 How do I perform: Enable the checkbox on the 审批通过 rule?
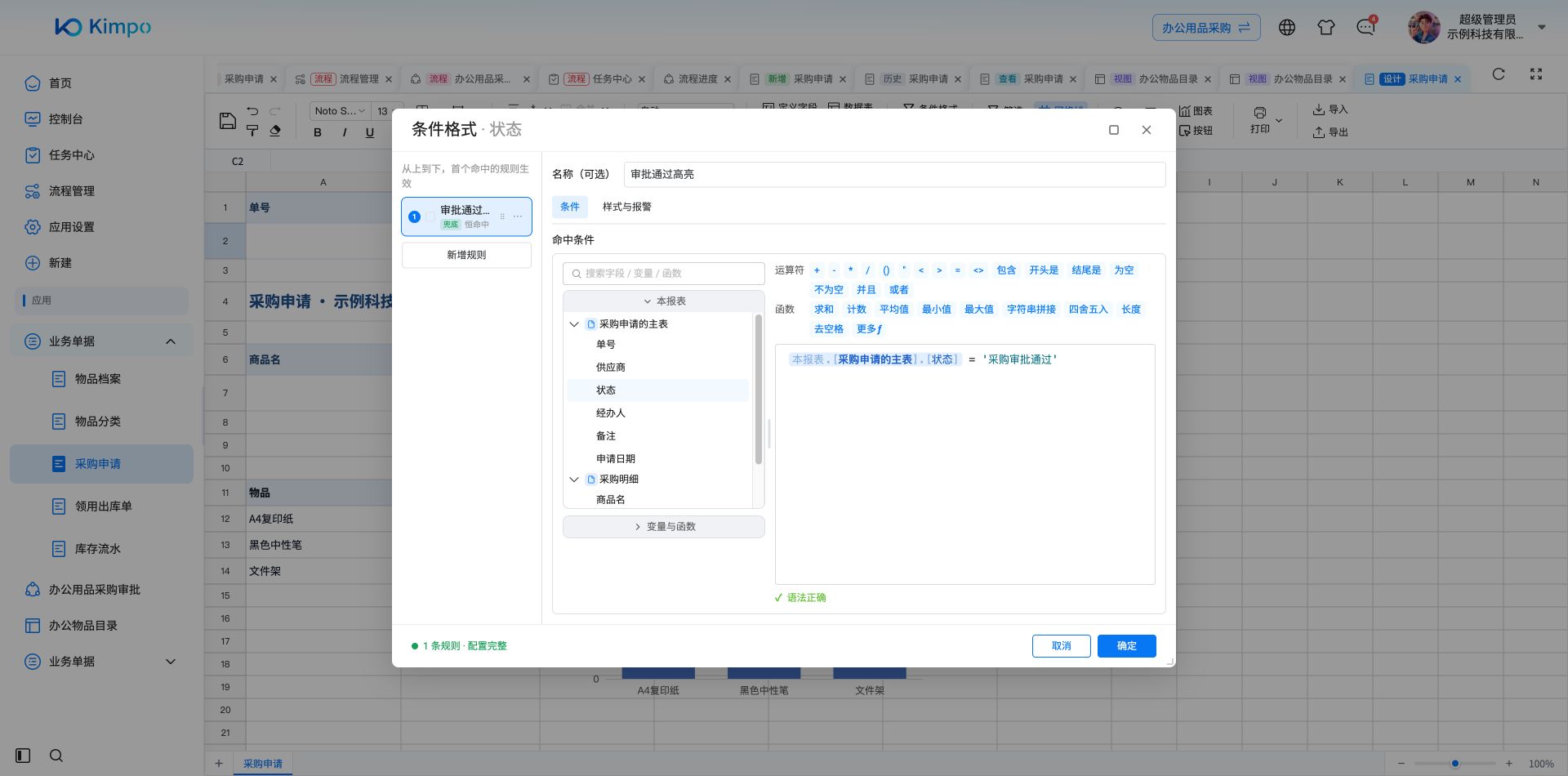click(430, 216)
